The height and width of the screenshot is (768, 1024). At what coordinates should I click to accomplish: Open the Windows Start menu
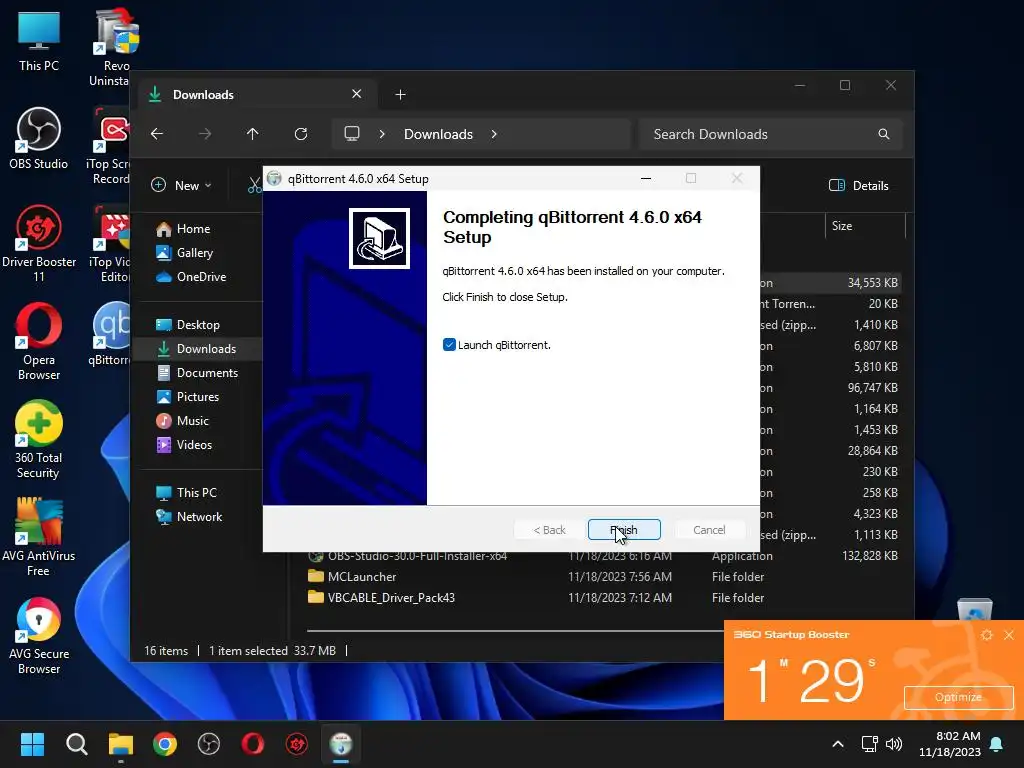[x=32, y=744]
